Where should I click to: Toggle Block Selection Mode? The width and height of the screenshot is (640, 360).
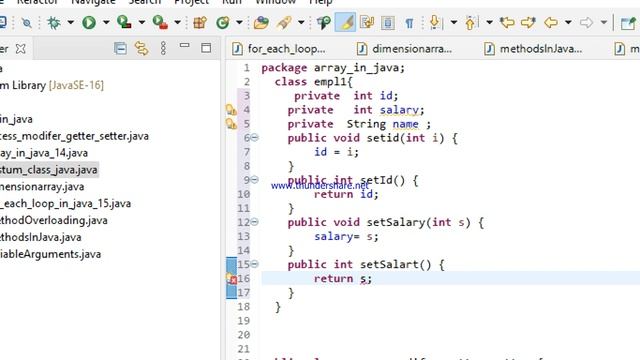(388, 22)
